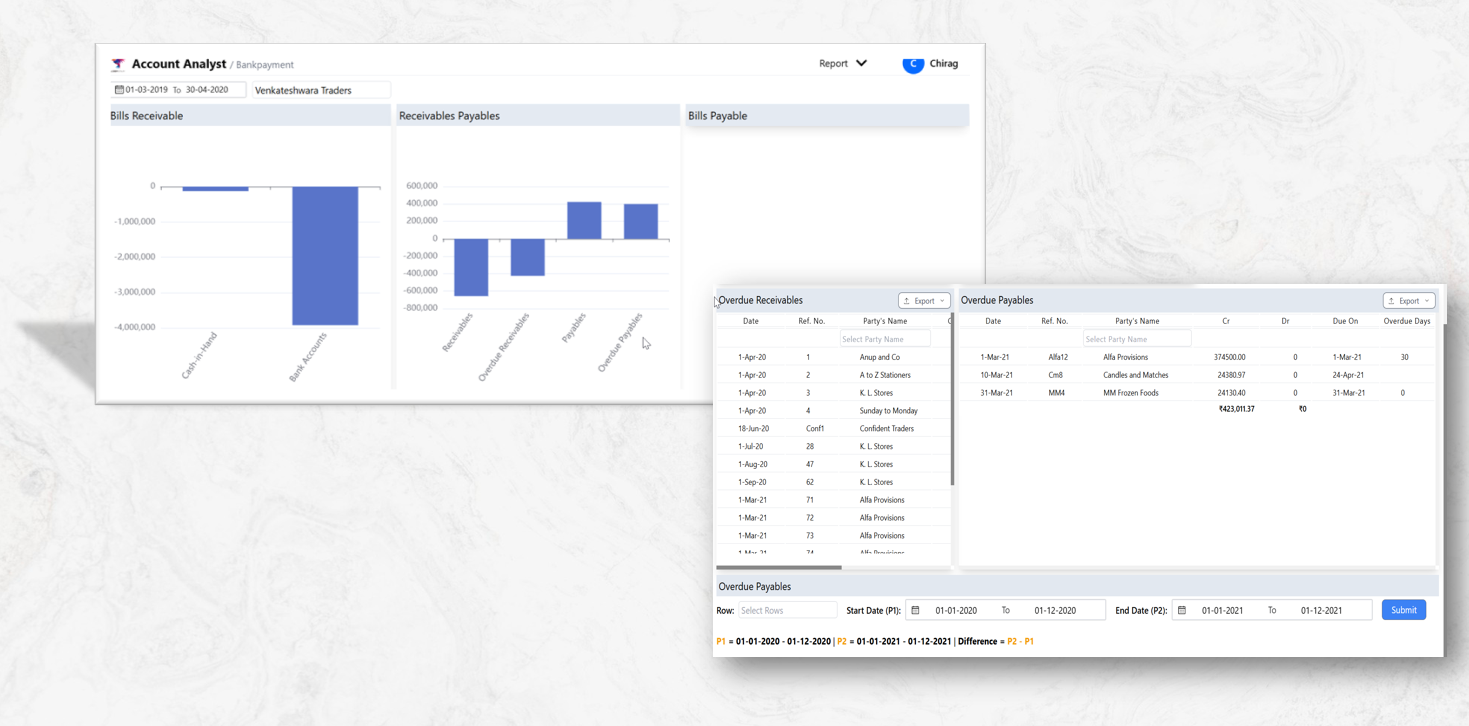The height and width of the screenshot is (726, 1469).
Task: Click the Bankpayment breadcrumb link
Action: click(265, 65)
